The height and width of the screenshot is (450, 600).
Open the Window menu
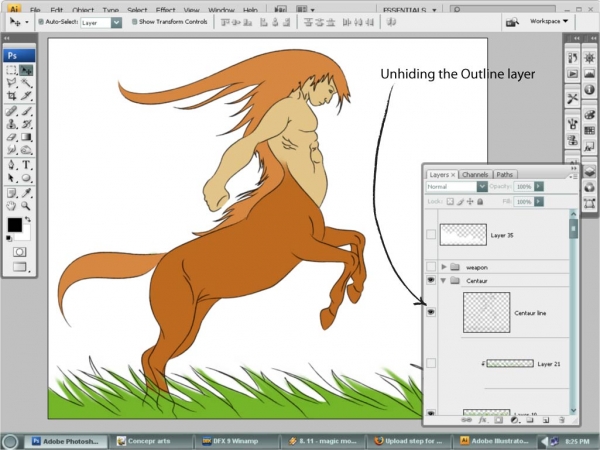(x=221, y=10)
